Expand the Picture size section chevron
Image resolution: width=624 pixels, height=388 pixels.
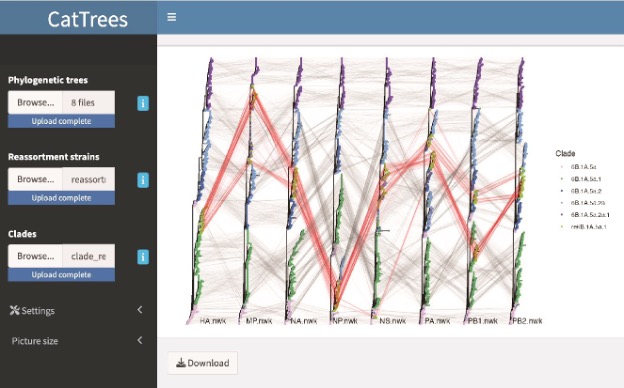[x=140, y=340]
